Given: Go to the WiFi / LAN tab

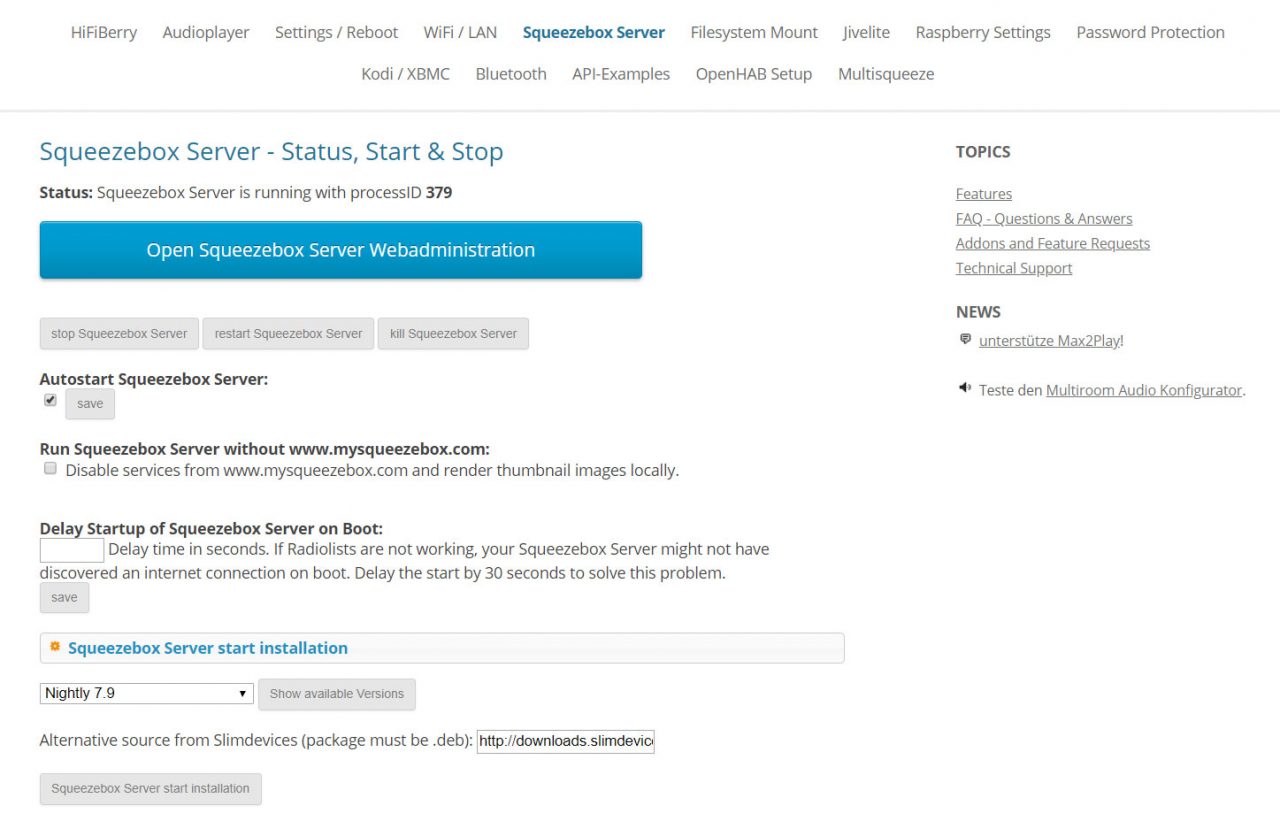Looking at the screenshot, I should pyautogui.click(x=460, y=32).
